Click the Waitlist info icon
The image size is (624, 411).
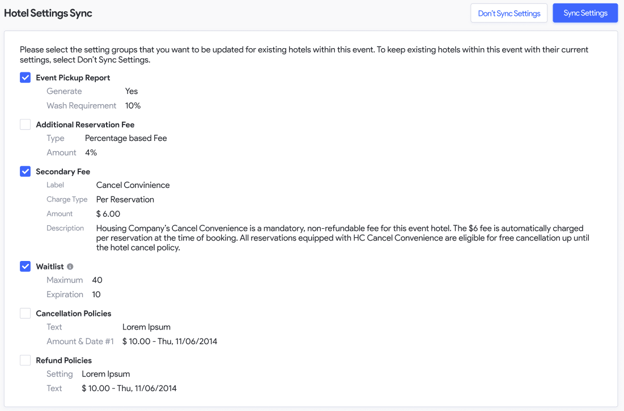70,267
